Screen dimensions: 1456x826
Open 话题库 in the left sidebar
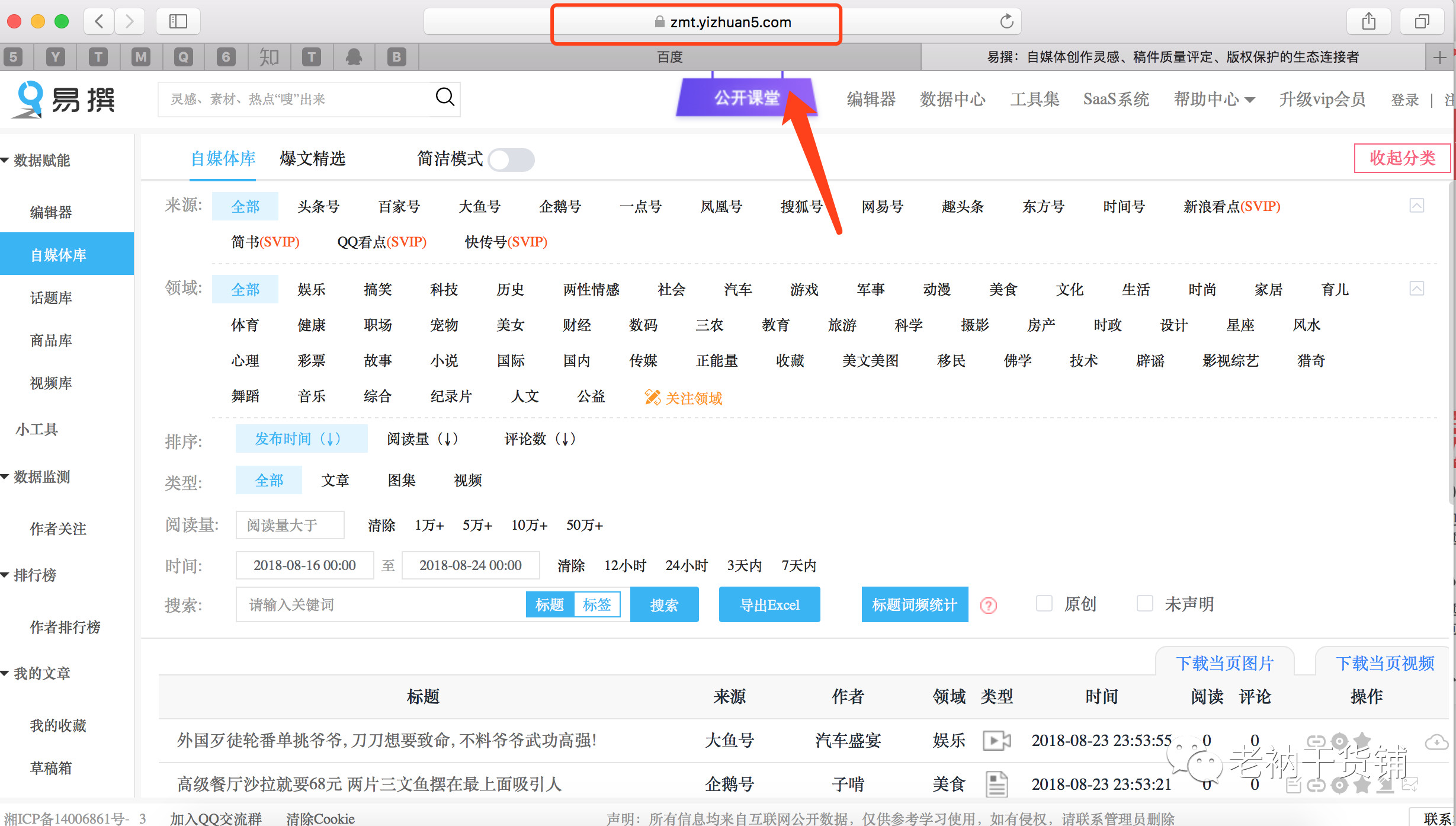click(x=52, y=297)
